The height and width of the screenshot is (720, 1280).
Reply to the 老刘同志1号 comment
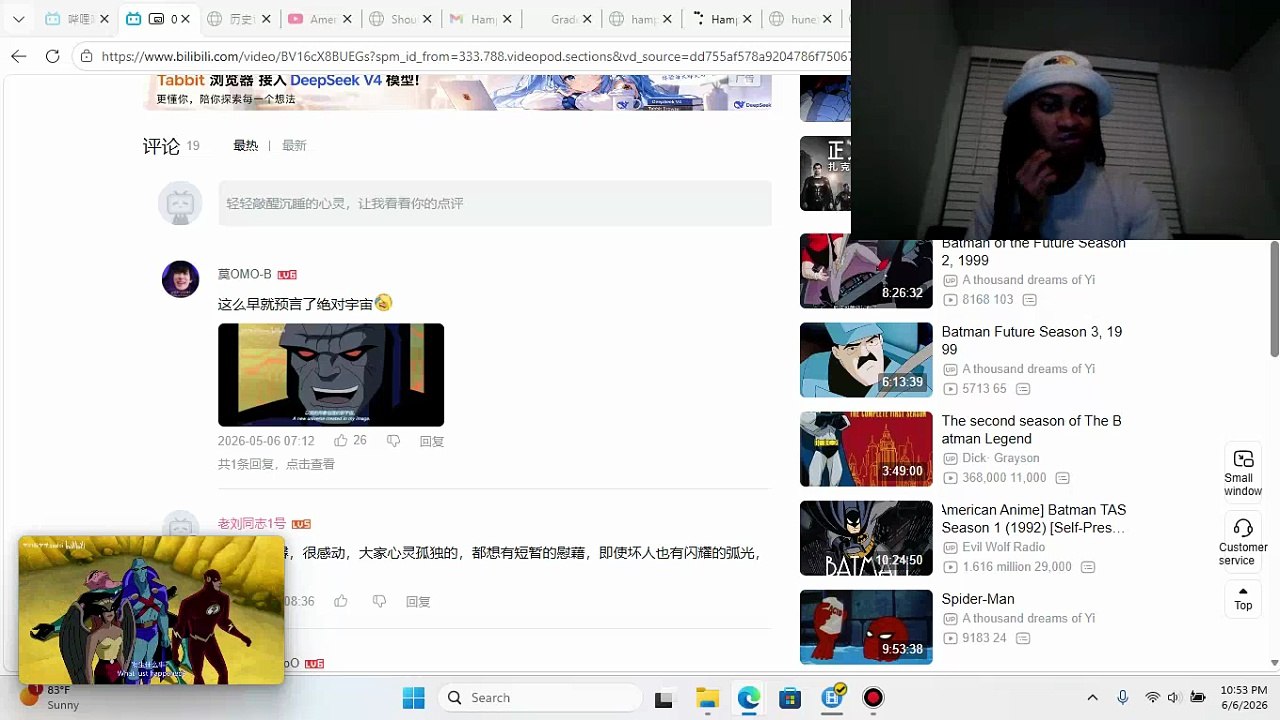418,601
